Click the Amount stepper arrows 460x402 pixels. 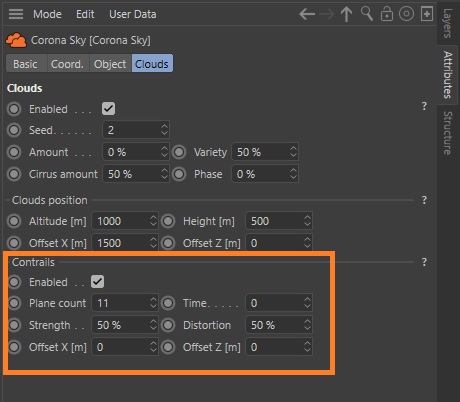click(164, 152)
